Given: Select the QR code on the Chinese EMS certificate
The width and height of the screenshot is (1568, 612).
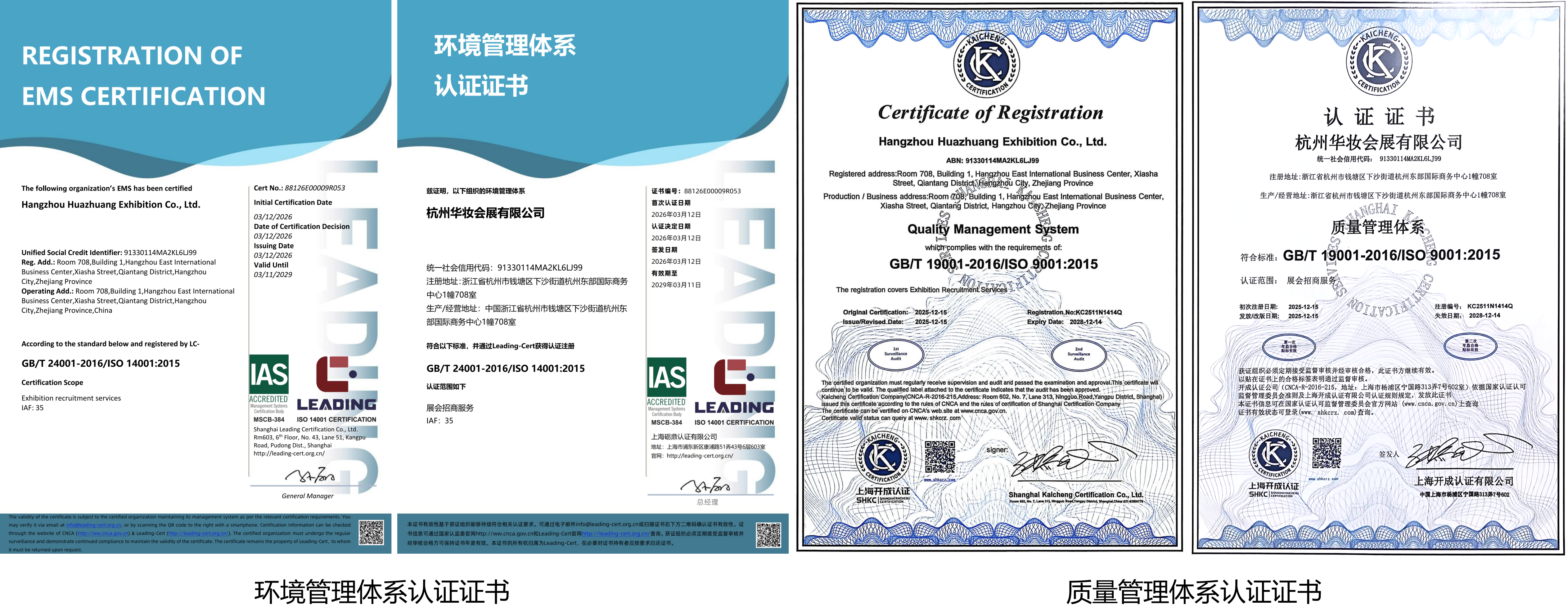Looking at the screenshot, I should point(768,535).
